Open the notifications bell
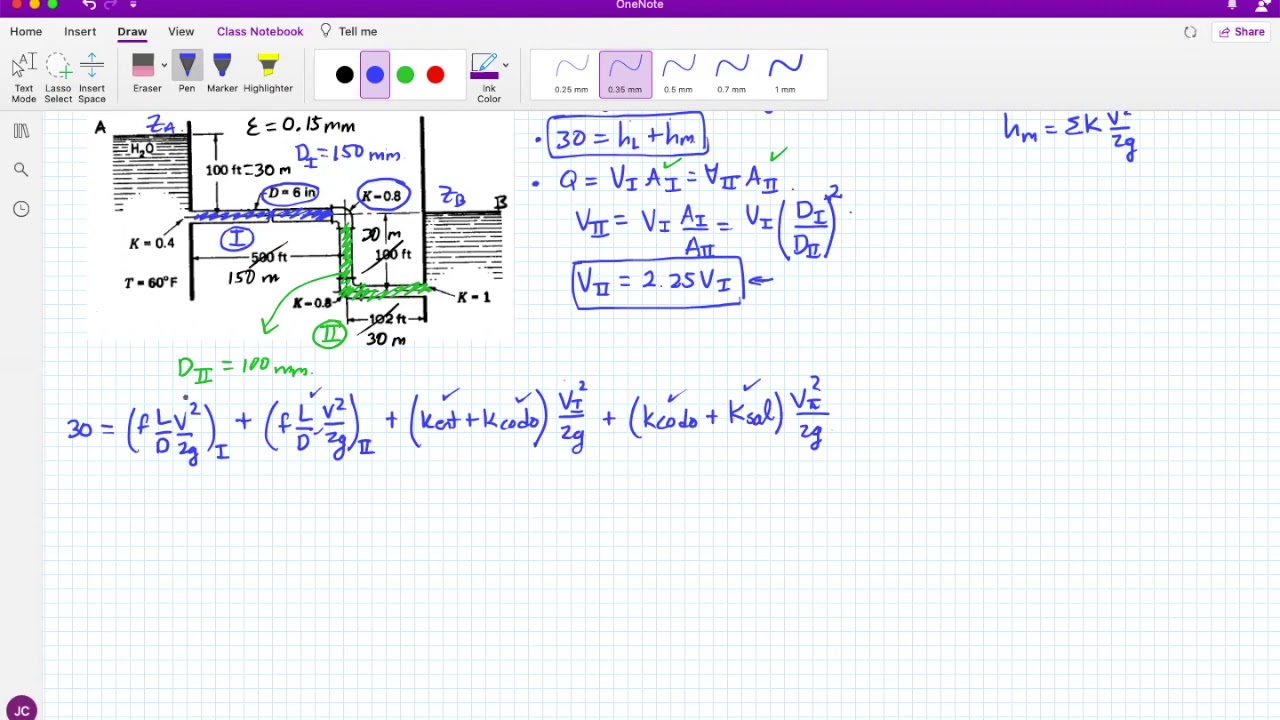 (1232, 5)
